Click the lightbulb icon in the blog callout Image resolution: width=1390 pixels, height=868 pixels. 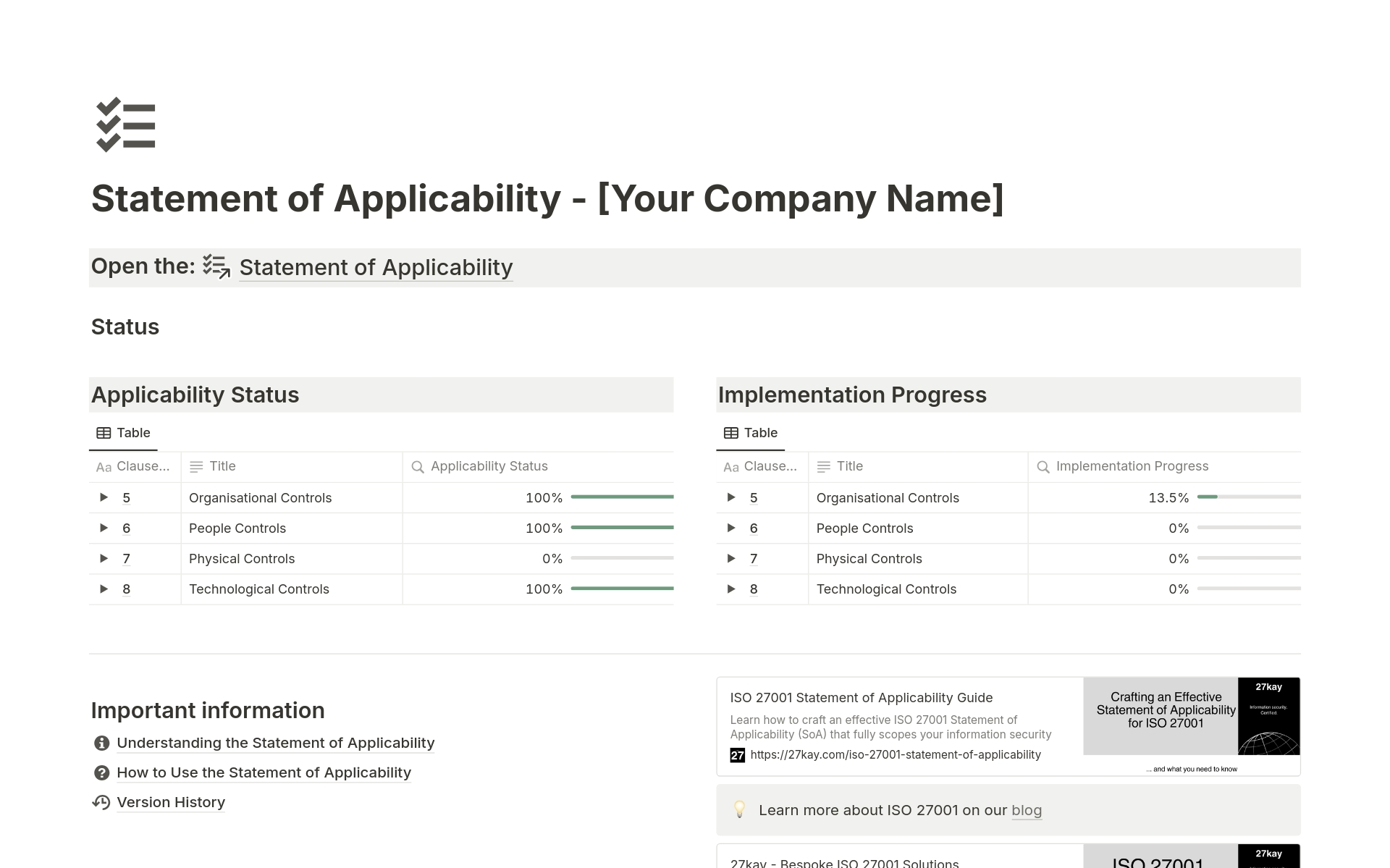click(739, 810)
